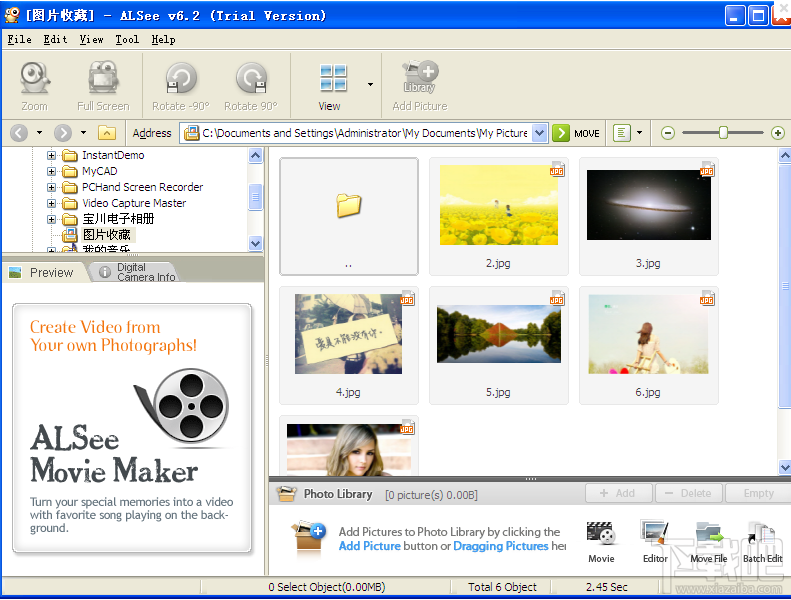Click the add-to-library box icon
Viewport: 791px width, 600px height.
point(308,537)
